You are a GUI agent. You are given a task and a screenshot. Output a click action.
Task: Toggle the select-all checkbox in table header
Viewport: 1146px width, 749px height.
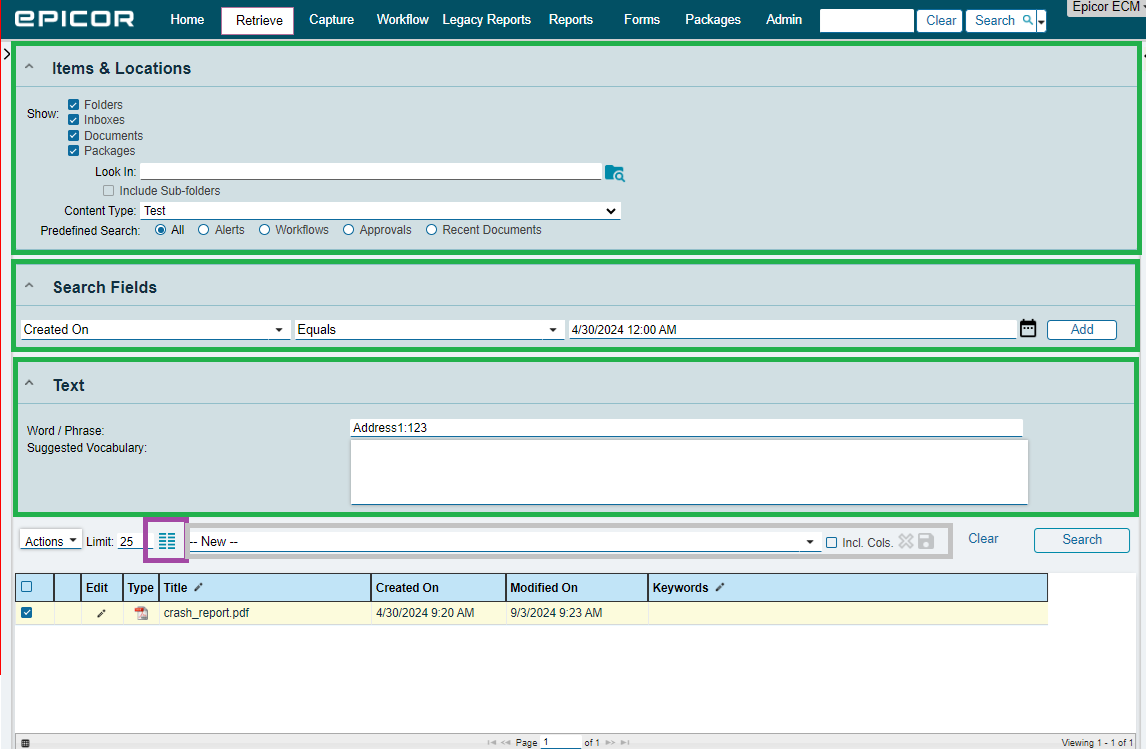point(26,586)
